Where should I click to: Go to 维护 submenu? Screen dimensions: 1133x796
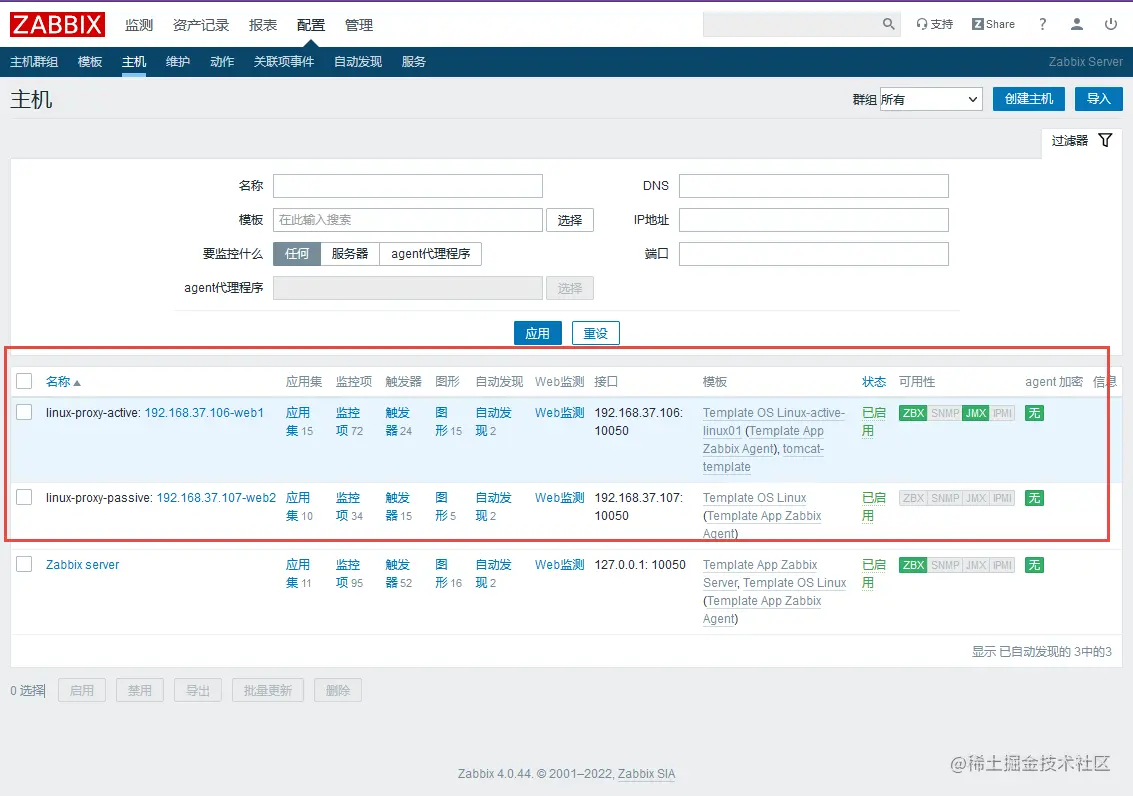(x=178, y=62)
